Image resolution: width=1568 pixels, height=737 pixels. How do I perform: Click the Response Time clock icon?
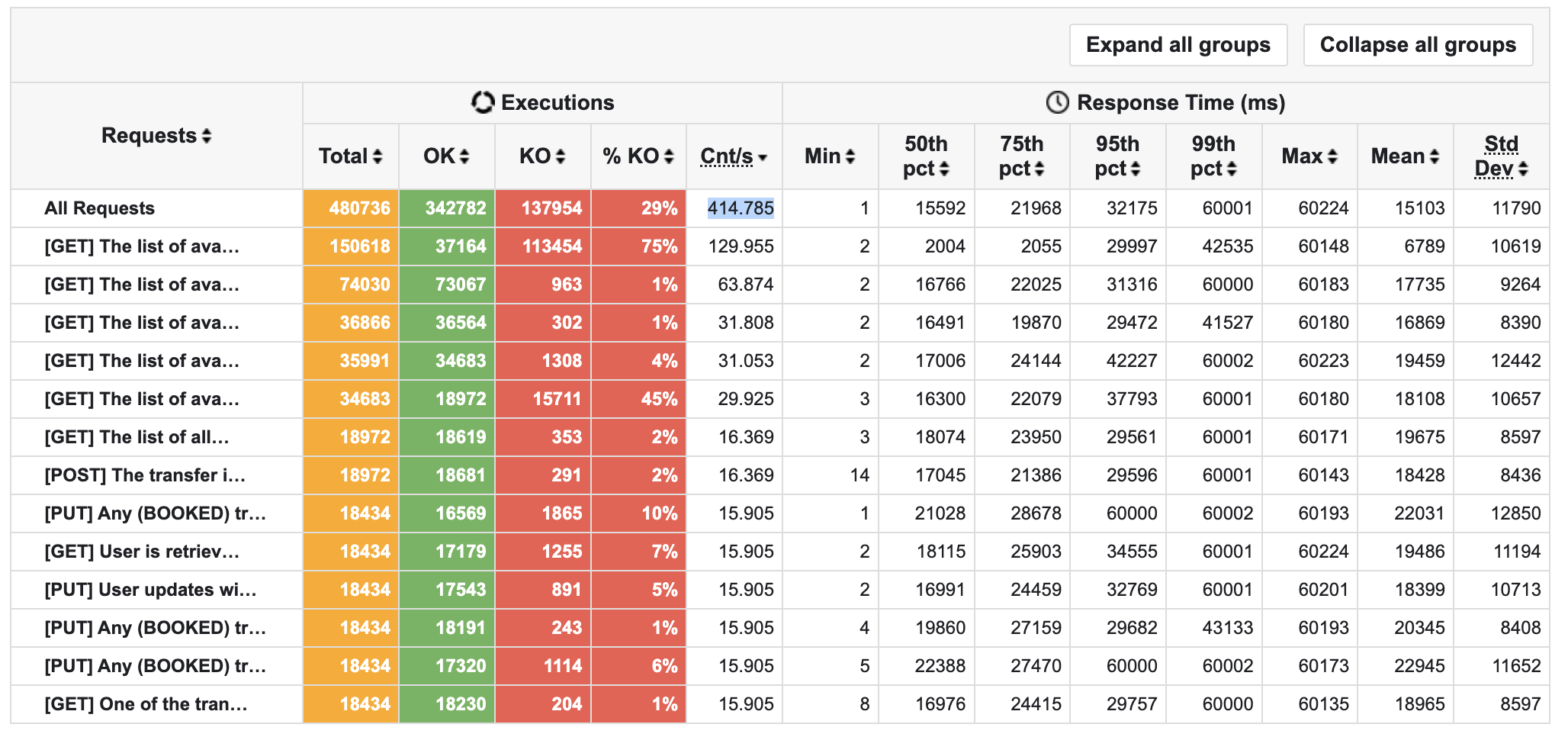click(x=1057, y=102)
